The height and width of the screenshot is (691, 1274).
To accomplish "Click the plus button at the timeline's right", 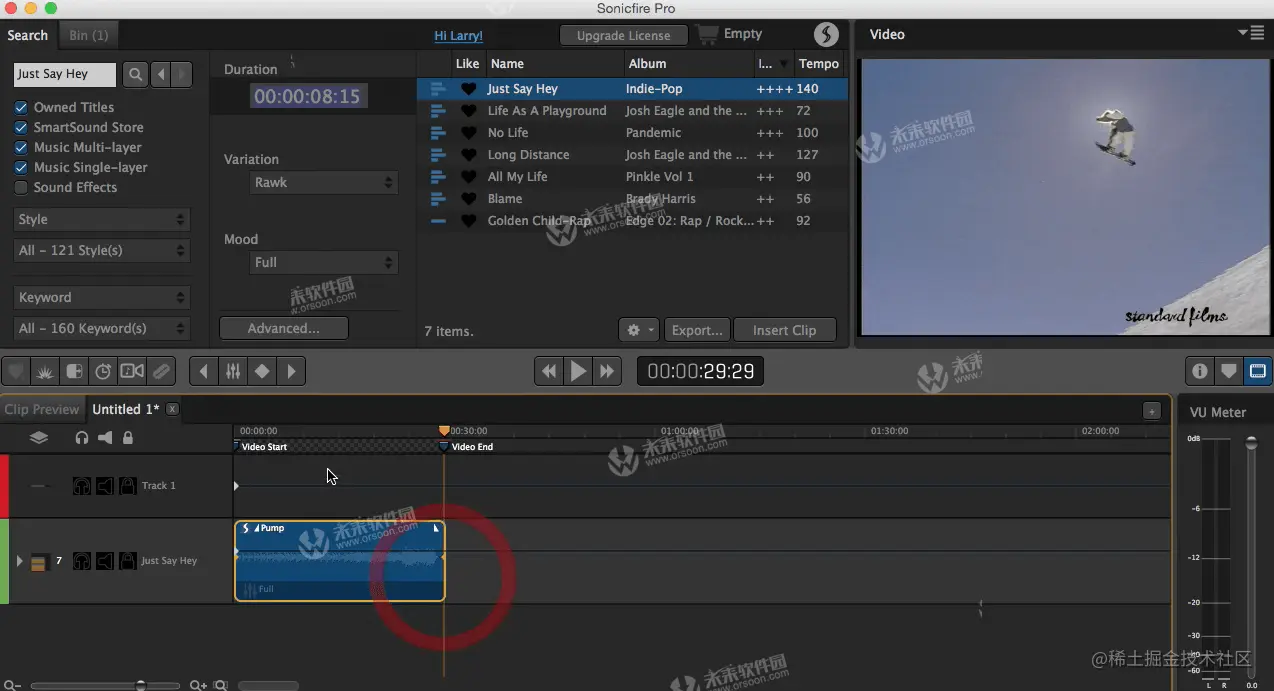I will (1152, 410).
